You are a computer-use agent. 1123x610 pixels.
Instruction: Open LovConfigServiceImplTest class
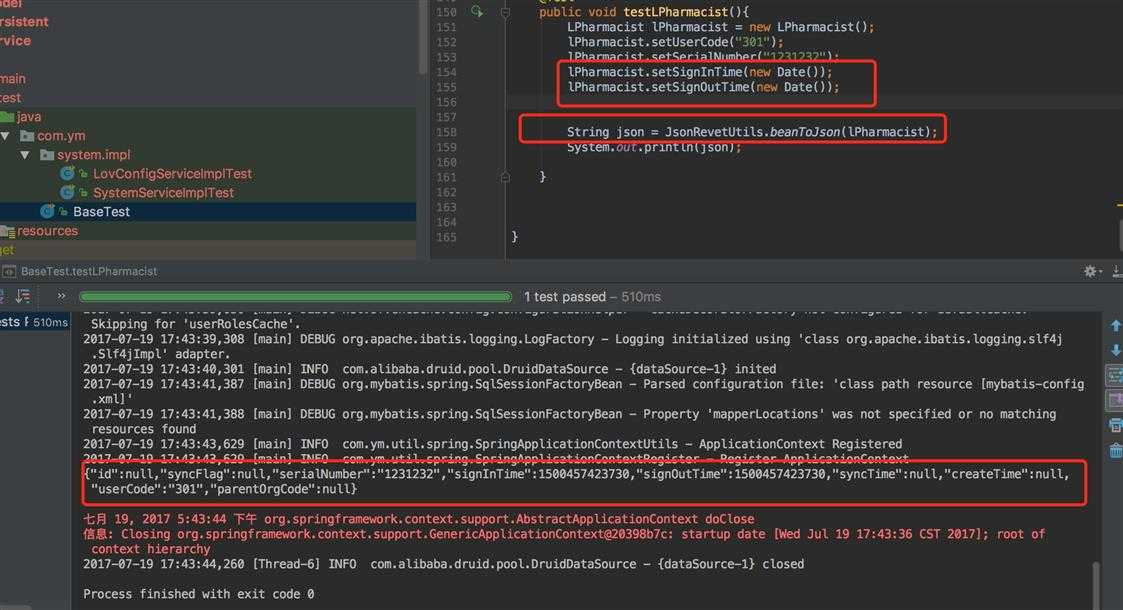point(173,173)
